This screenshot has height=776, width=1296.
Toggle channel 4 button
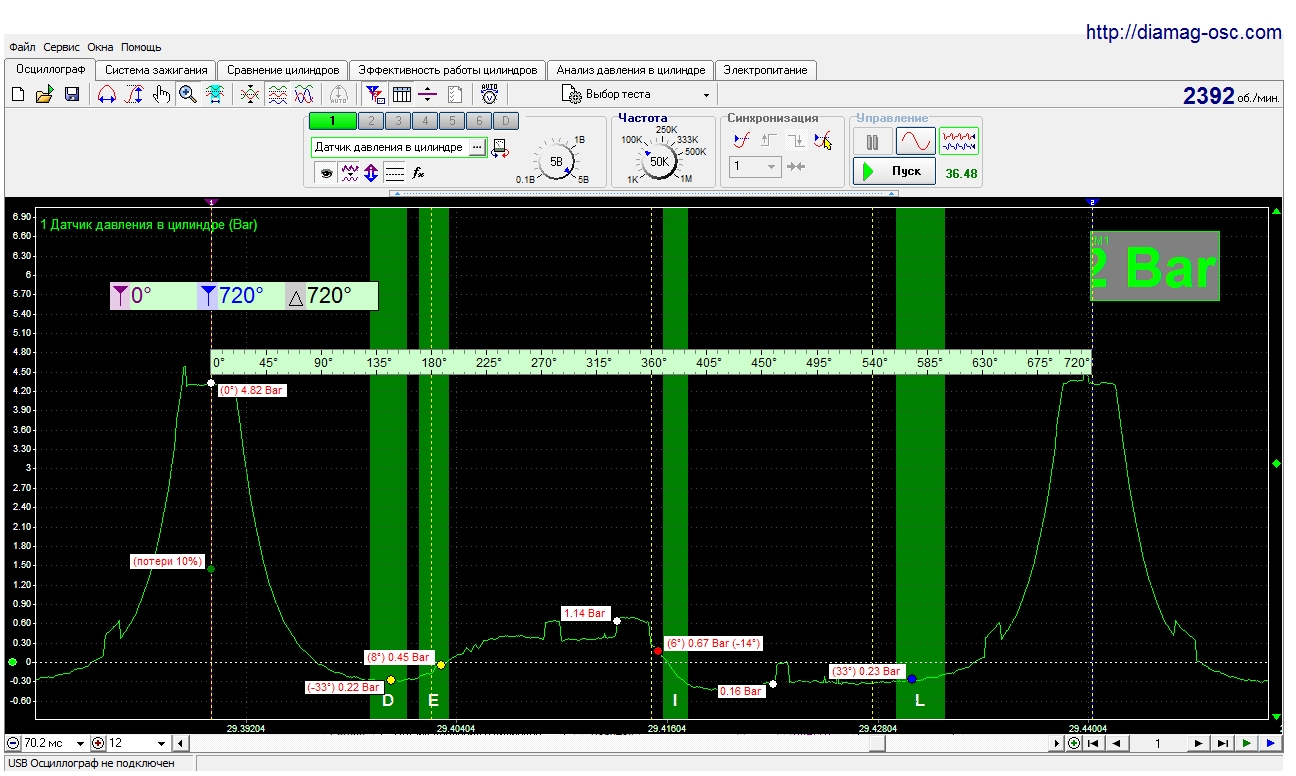425,121
